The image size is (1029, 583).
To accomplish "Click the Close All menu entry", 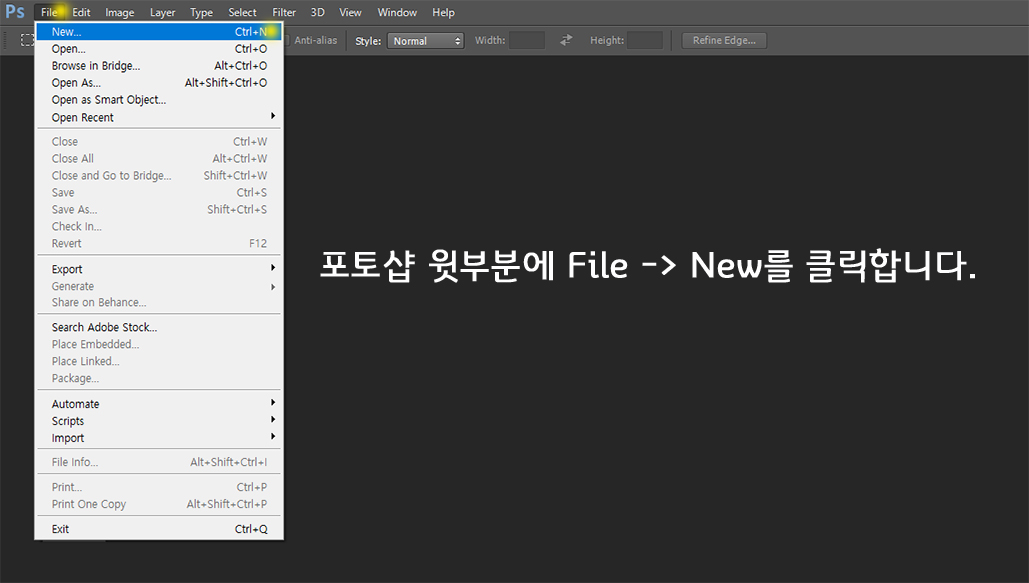I will 159,158.
